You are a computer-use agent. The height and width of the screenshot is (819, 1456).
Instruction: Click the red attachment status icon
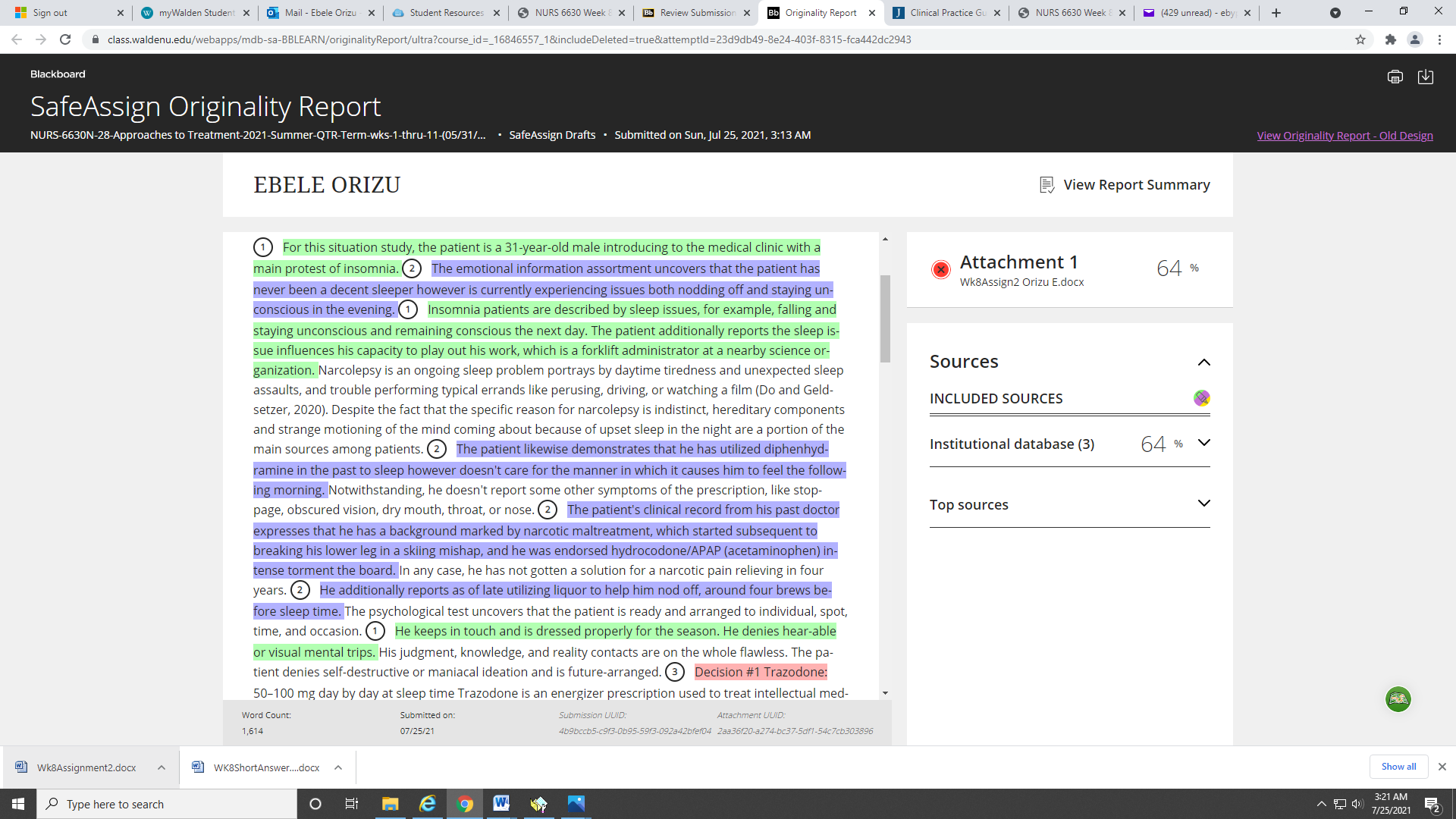tap(941, 269)
